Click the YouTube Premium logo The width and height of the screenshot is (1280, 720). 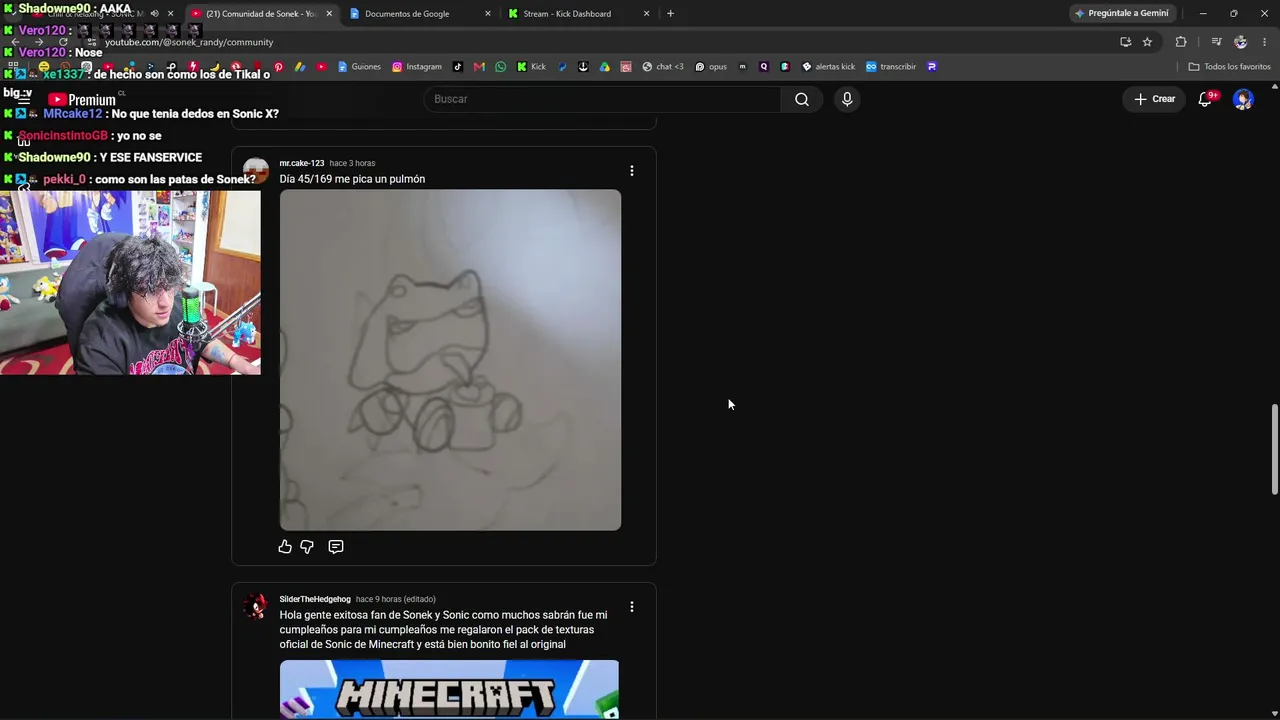pyautogui.click(x=82, y=99)
